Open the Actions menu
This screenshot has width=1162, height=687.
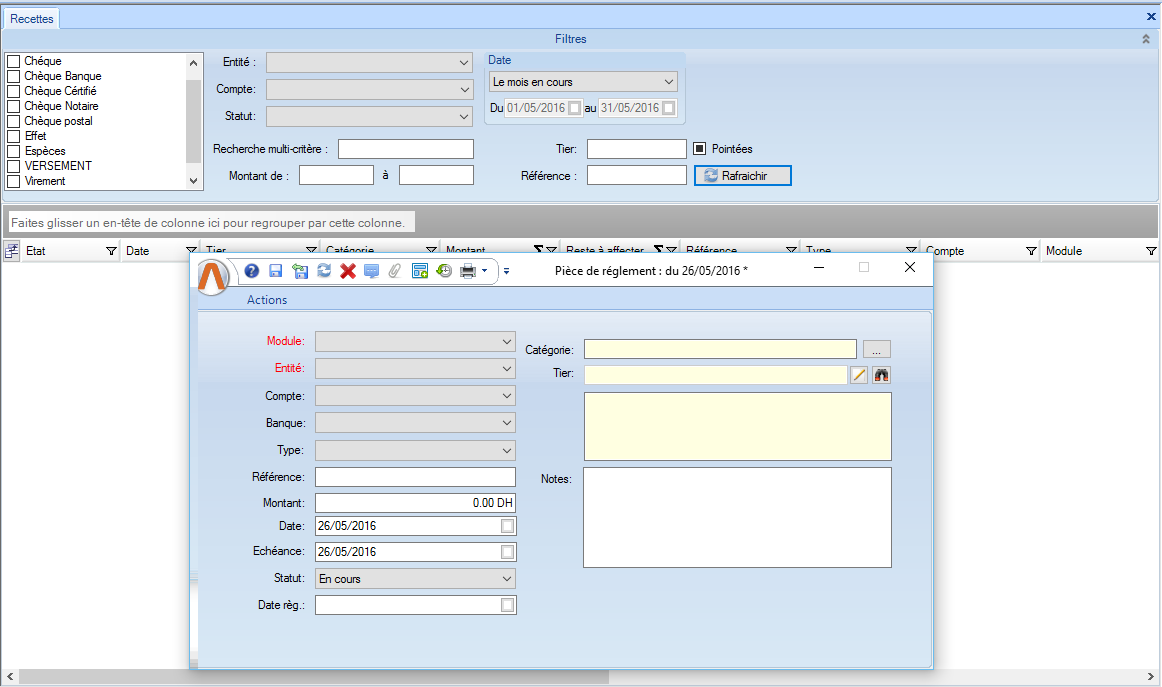[x=267, y=300]
